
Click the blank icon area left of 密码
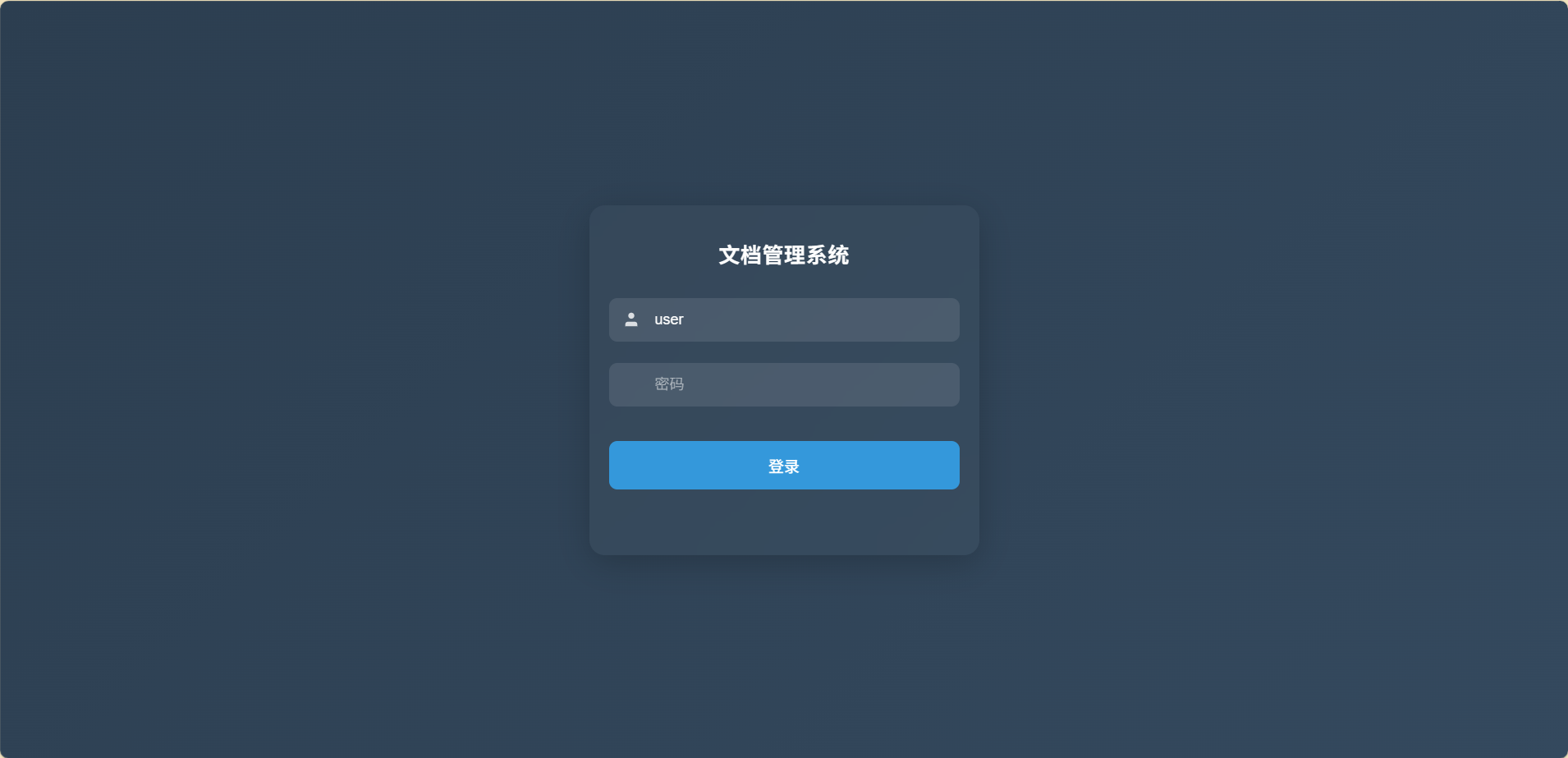[630, 384]
